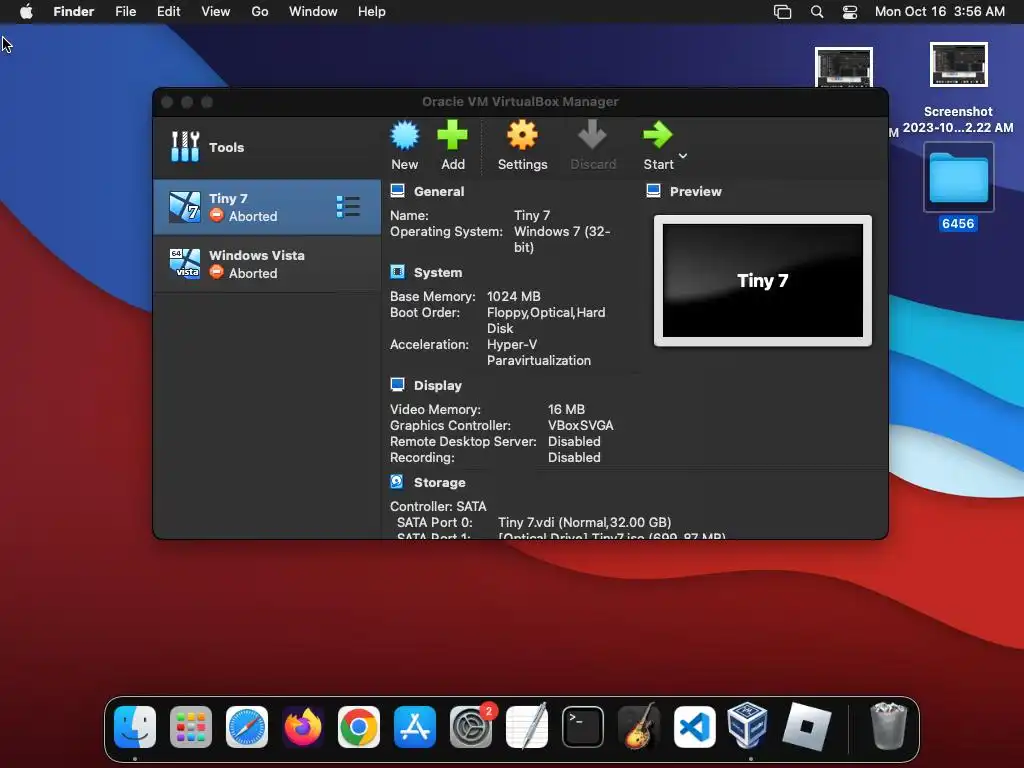Click the Display section header

pyautogui.click(x=438, y=385)
